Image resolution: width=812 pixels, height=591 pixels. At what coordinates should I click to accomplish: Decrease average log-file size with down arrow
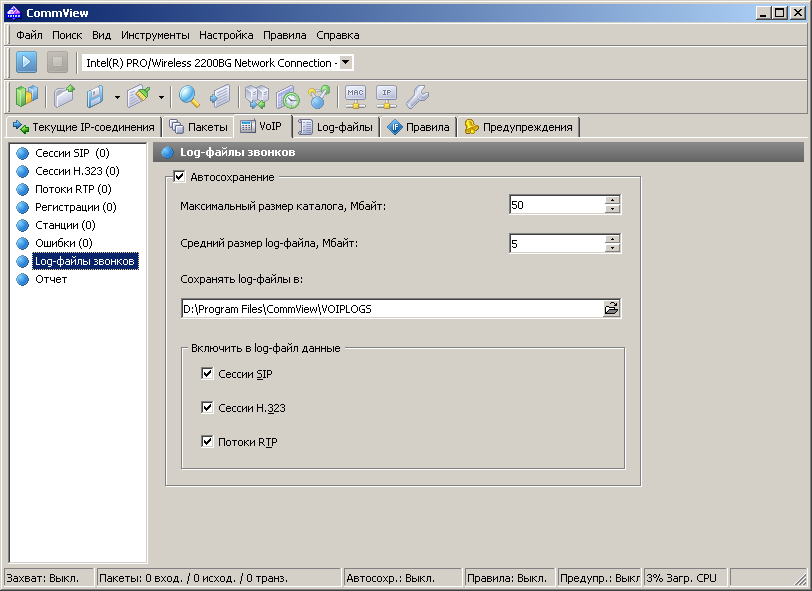click(612, 248)
